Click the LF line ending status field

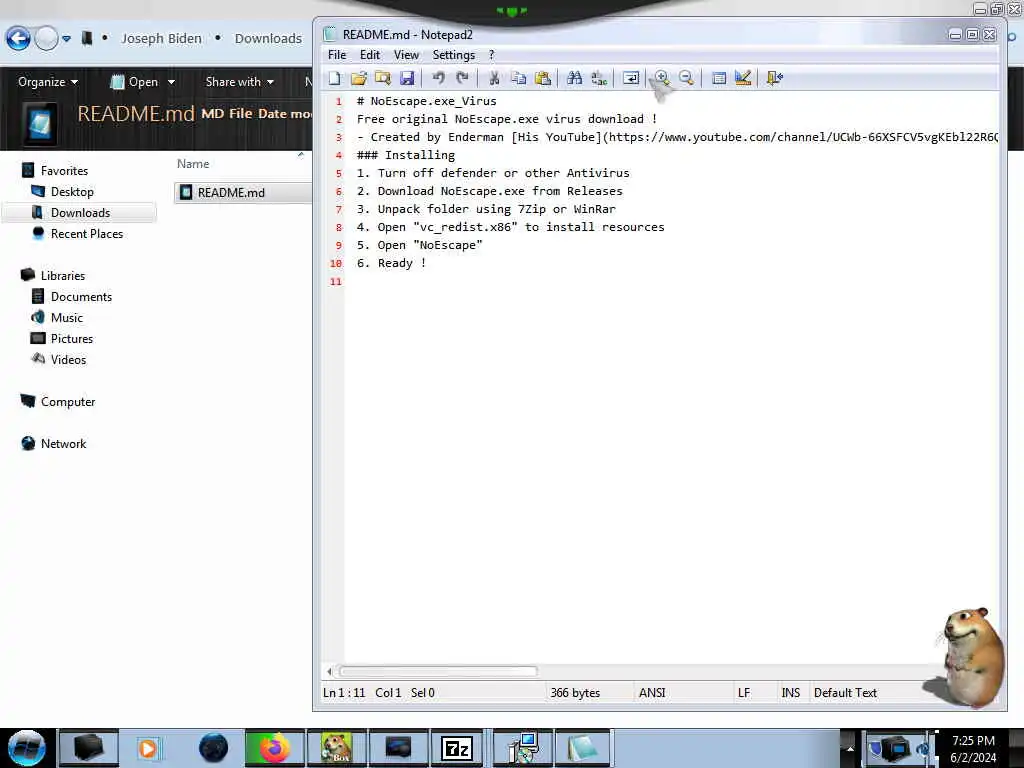tap(744, 693)
